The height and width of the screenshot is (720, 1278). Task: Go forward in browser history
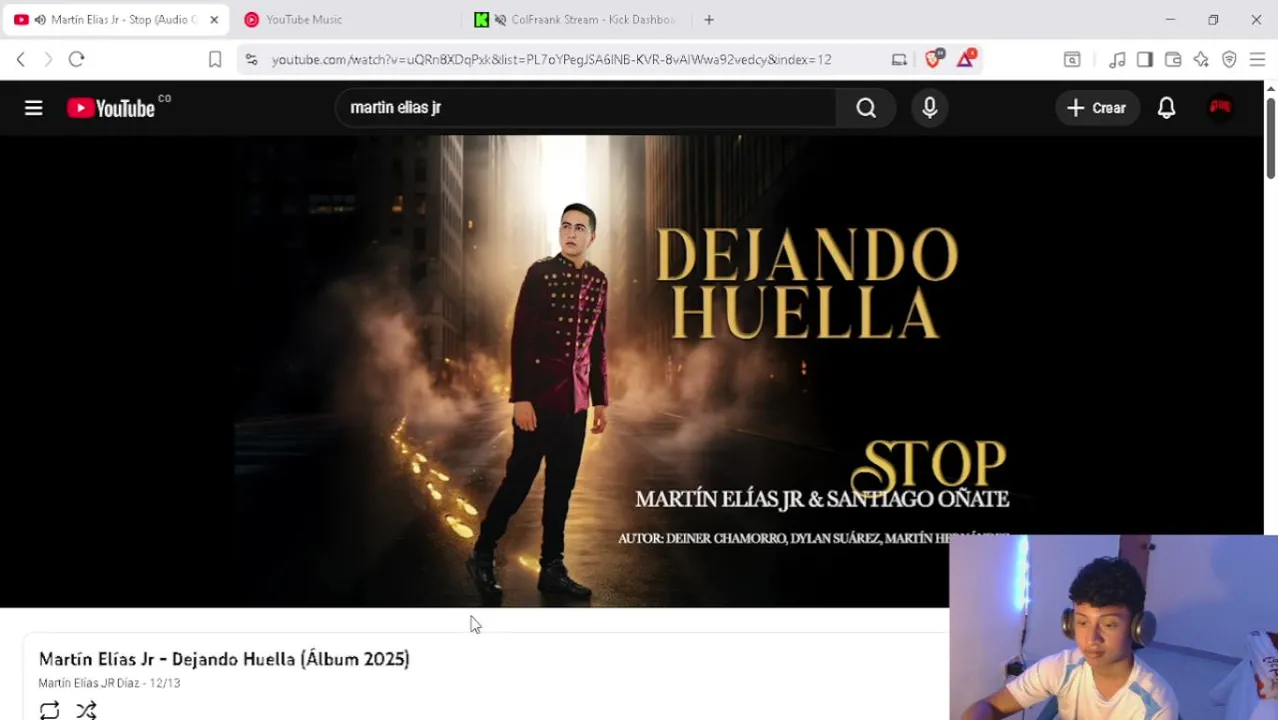click(x=48, y=59)
